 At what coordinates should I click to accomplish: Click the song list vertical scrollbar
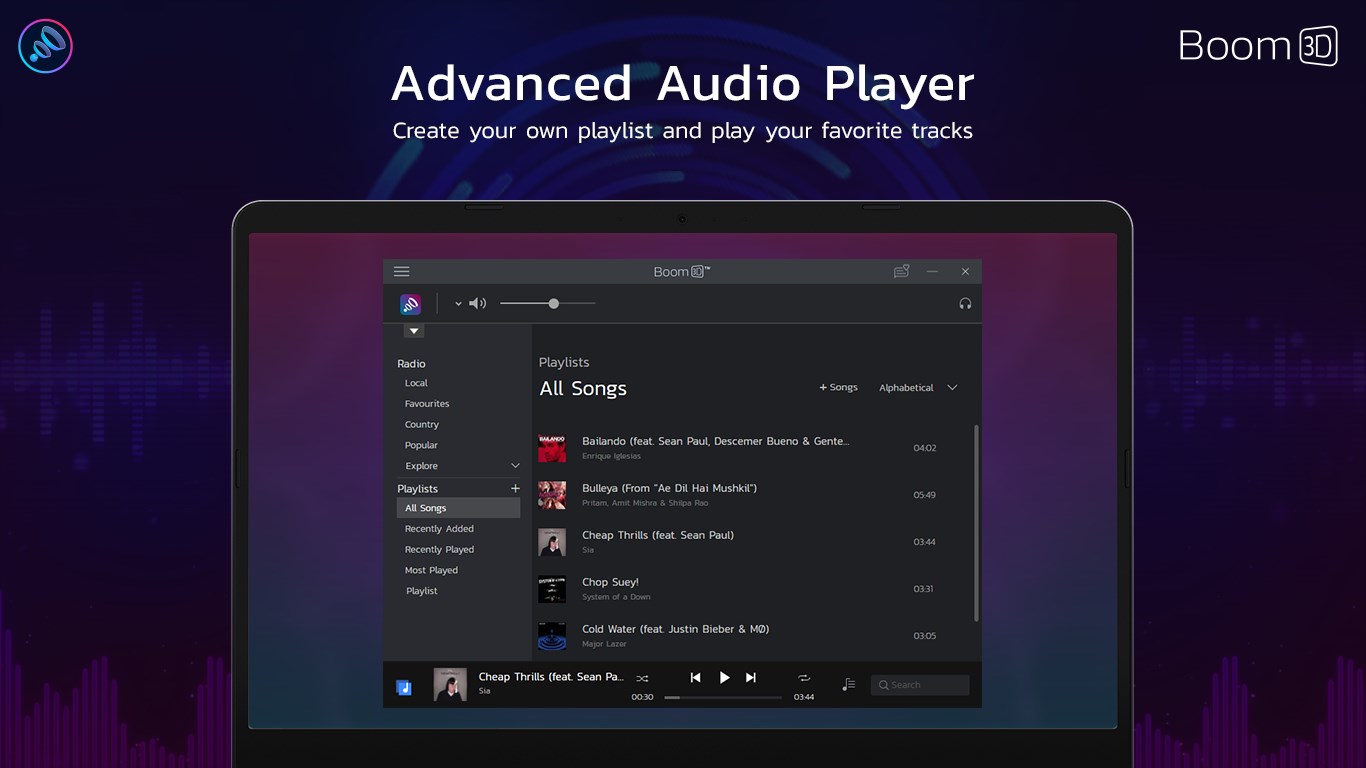[976, 523]
